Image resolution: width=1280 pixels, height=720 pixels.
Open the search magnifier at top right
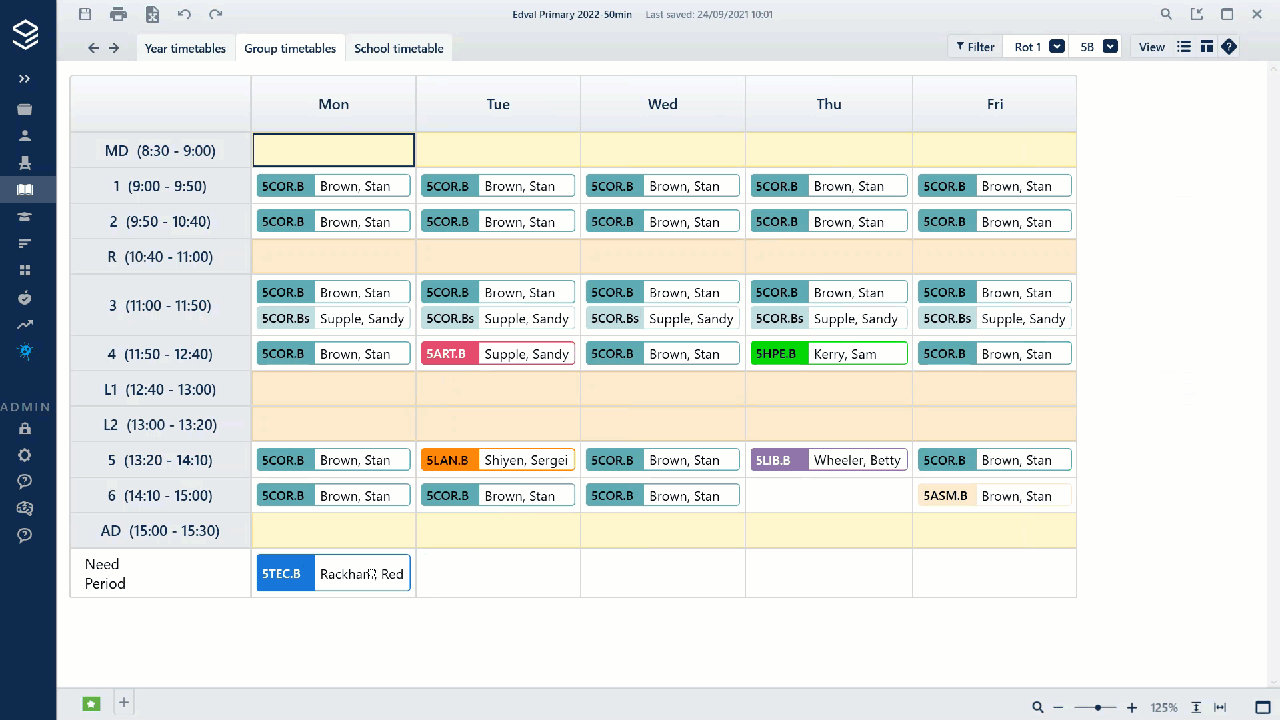click(x=1166, y=14)
